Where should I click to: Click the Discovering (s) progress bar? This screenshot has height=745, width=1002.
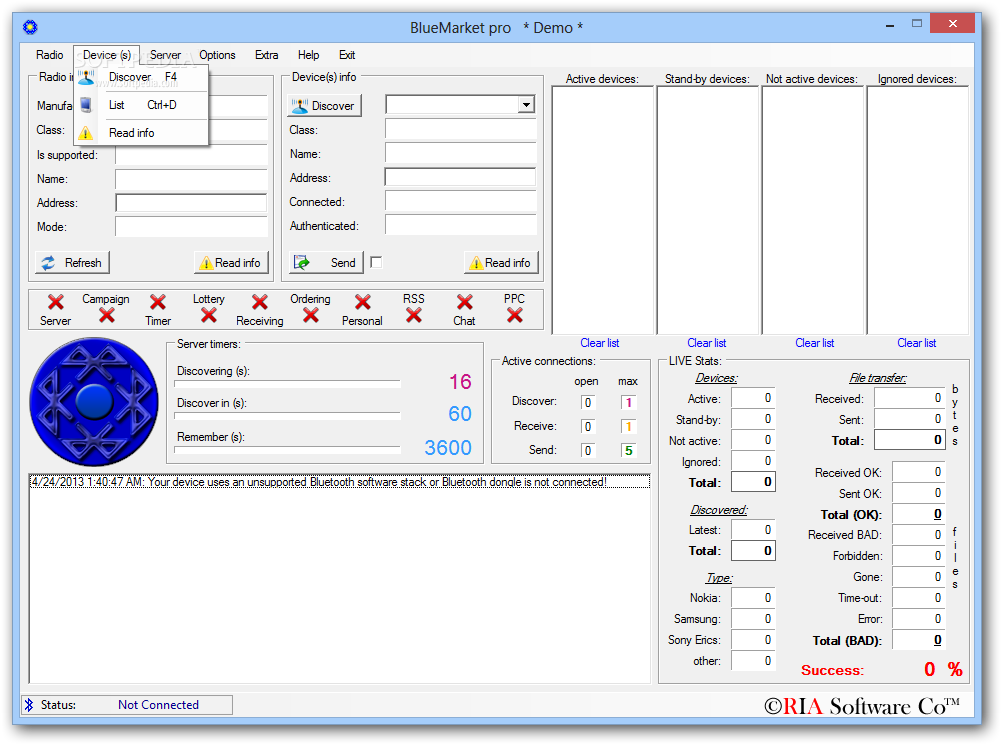[288, 384]
